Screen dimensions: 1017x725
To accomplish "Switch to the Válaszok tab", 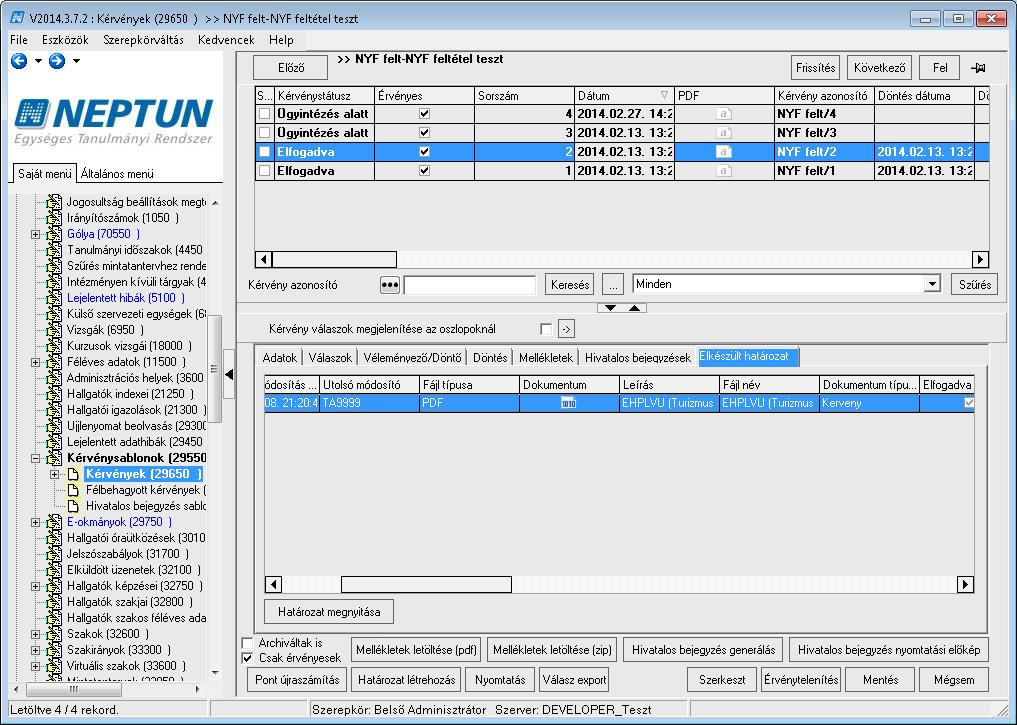I will pyautogui.click(x=330, y=358).
